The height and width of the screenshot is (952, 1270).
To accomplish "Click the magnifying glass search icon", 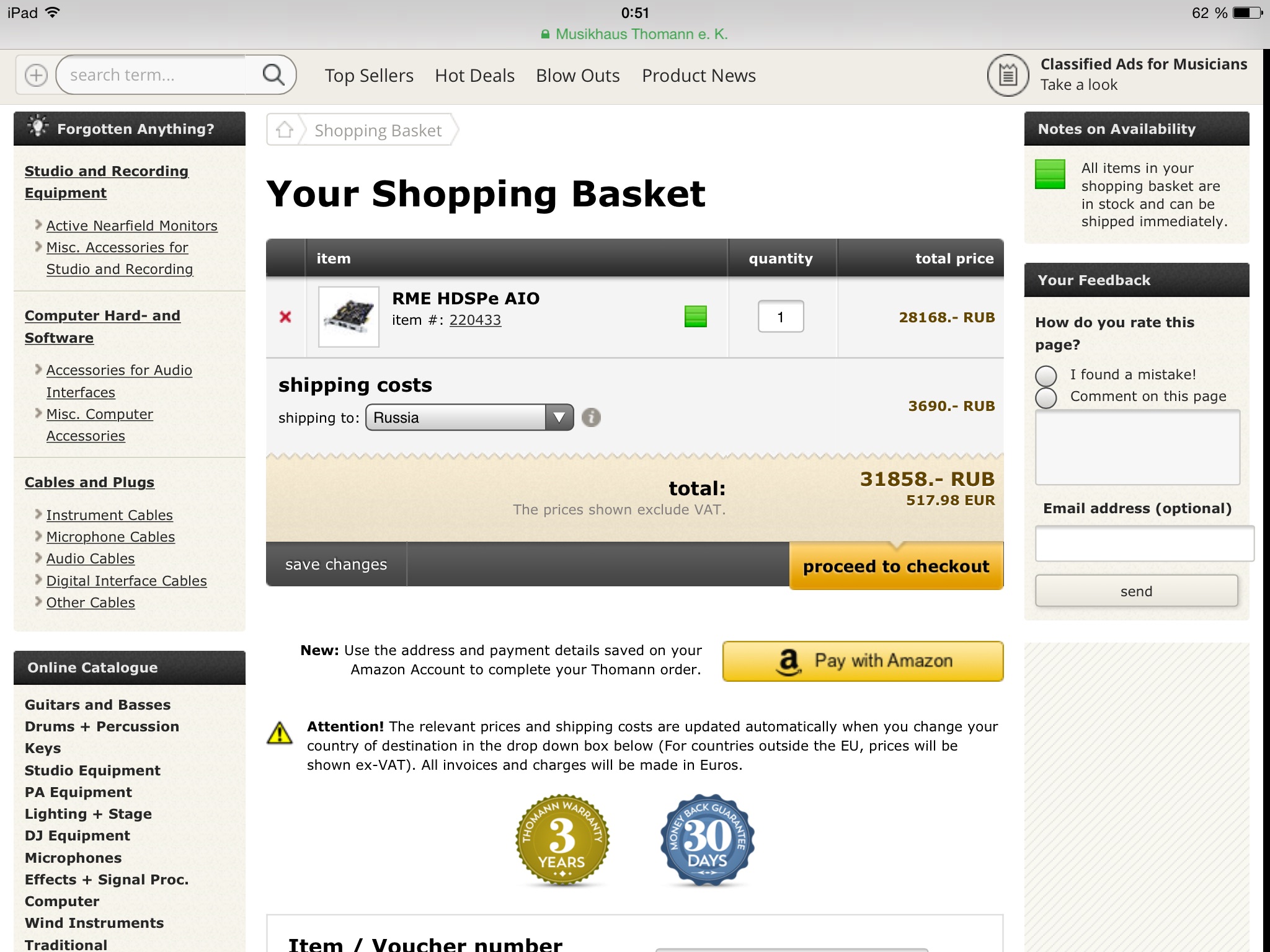I will (273, 75).
